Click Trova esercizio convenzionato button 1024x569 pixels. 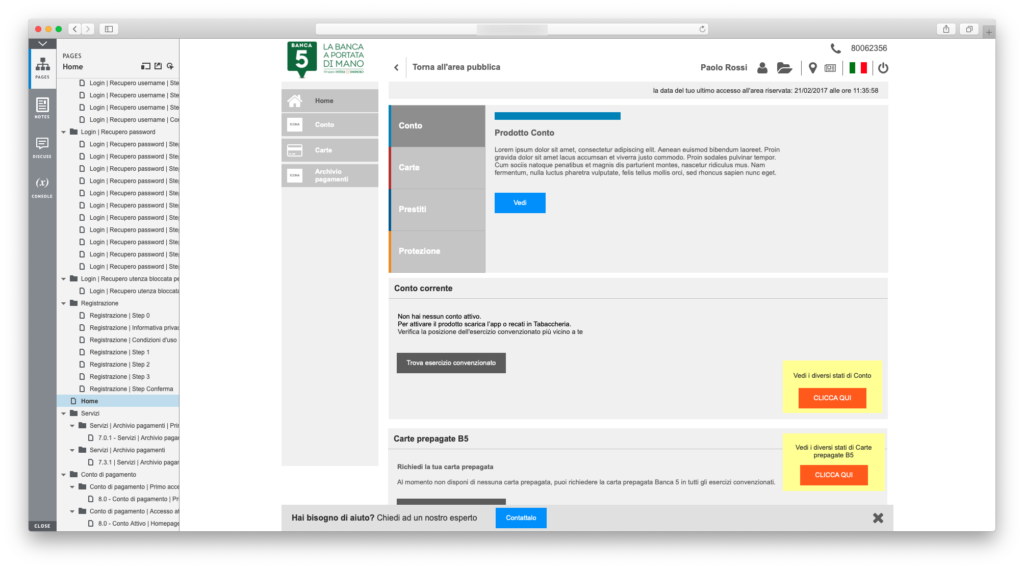tap(451, 363)
